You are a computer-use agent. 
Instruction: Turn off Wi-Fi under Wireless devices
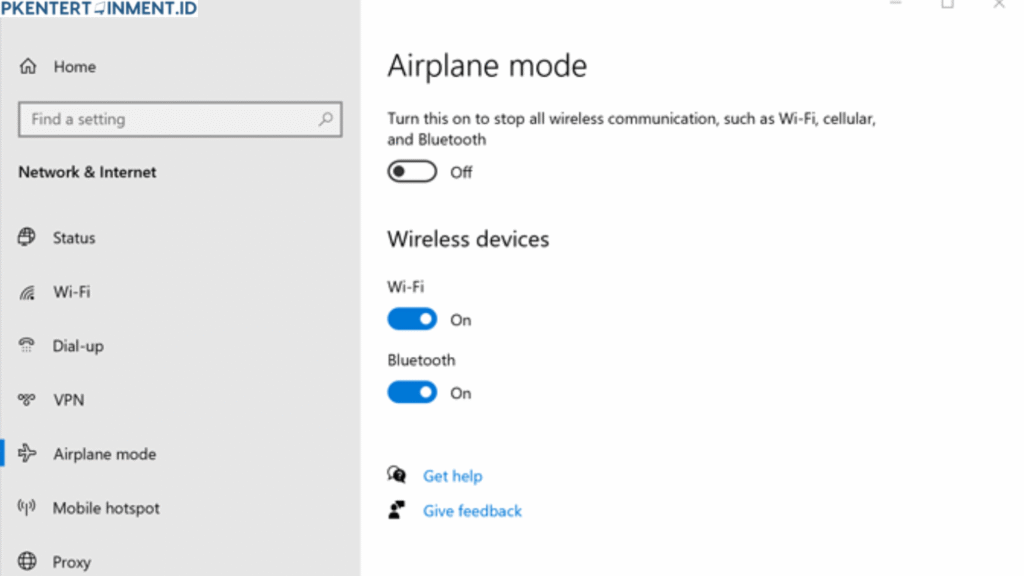pos(412,318)
